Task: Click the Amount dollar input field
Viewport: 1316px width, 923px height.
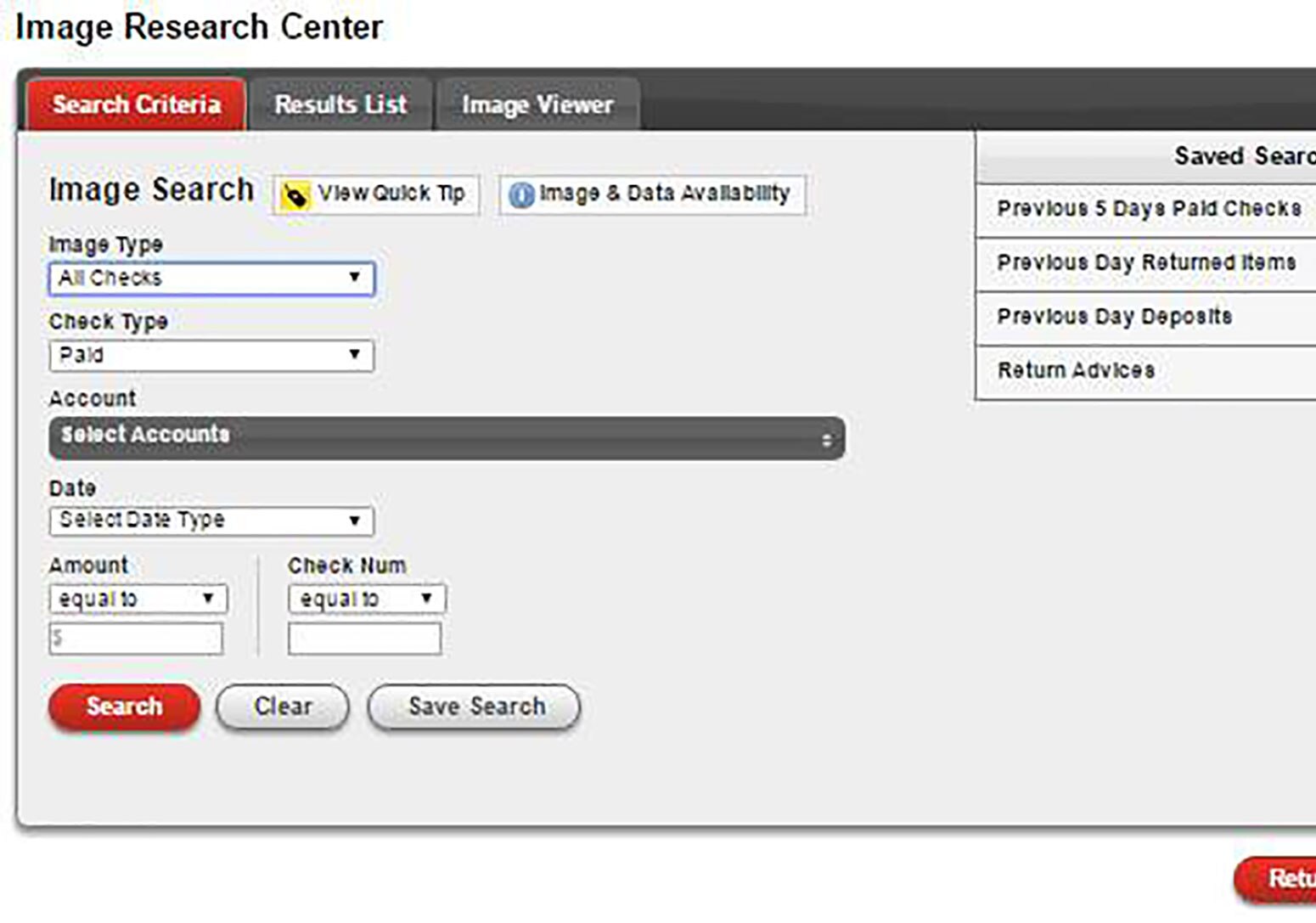Action: point(135,638)
